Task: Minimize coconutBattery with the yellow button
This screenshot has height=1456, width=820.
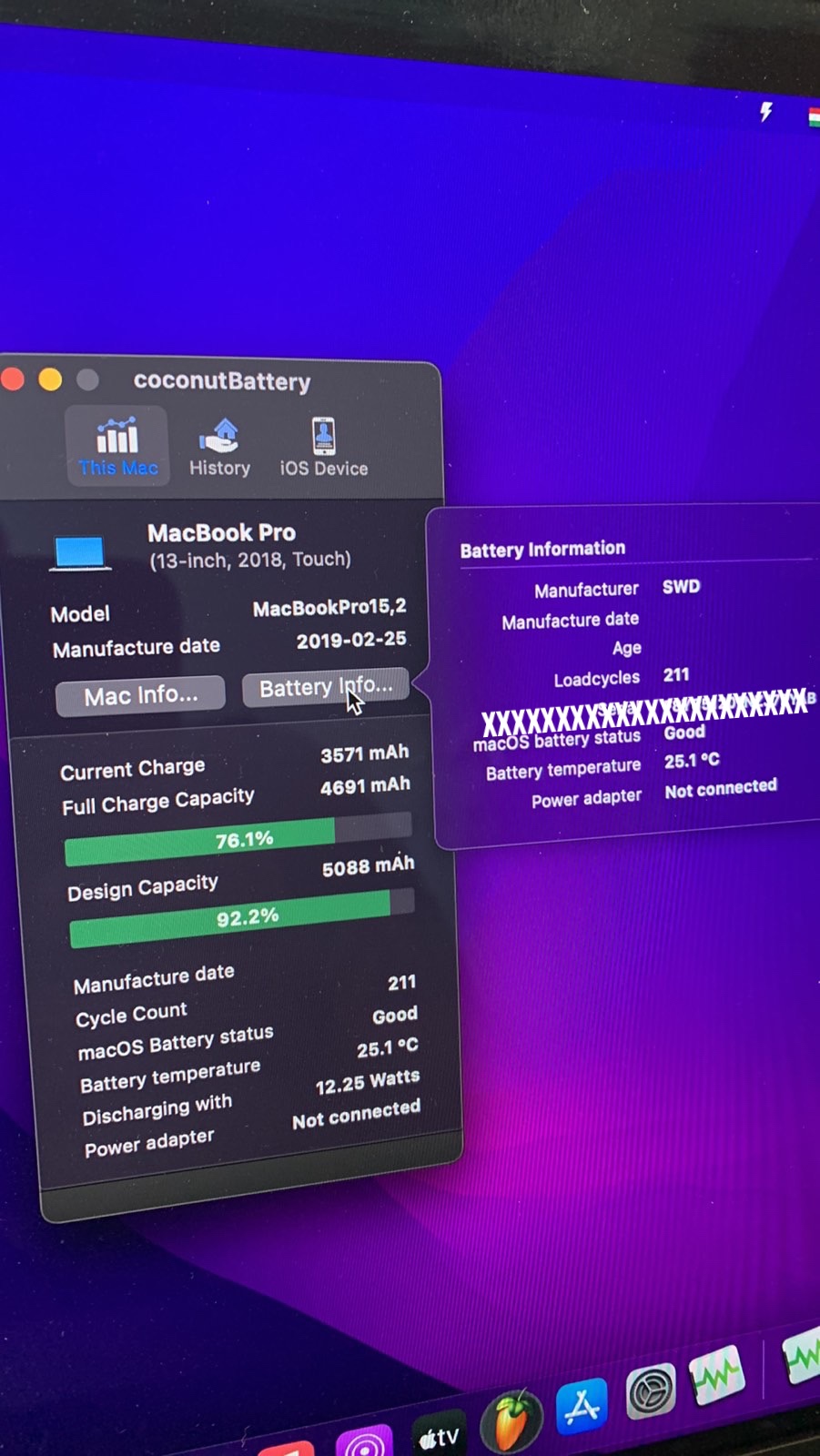Action: click(51, 379)
